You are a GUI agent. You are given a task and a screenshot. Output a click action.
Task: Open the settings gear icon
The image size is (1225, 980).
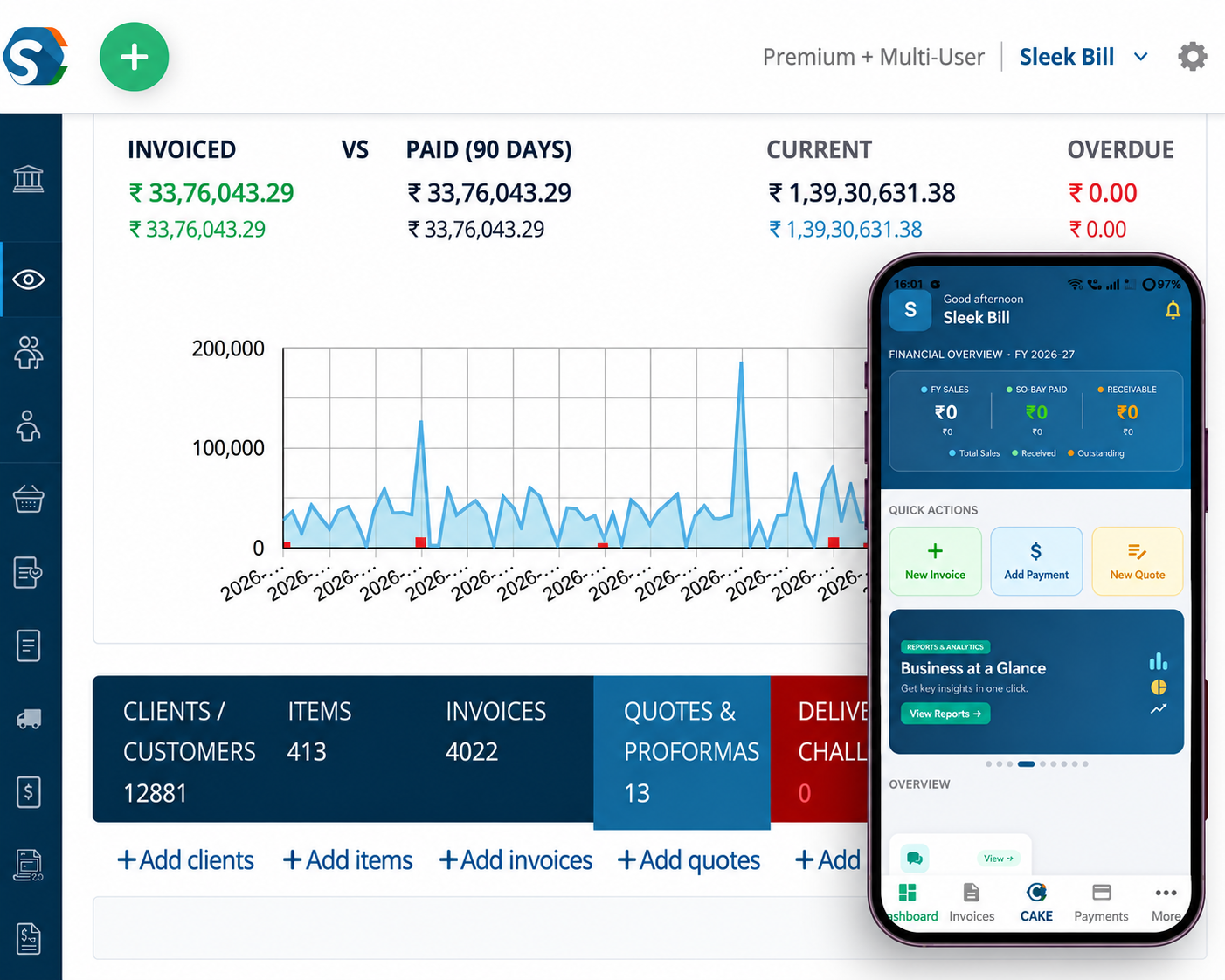(x=1192, y=57)
